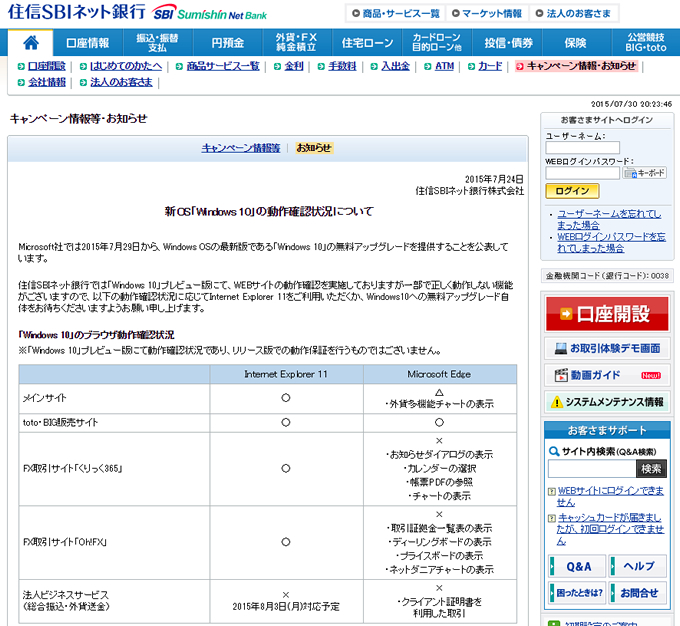The width and height of the screenshot is (680, 626).
Task: Select the 保険 tab
Action: 577,43
